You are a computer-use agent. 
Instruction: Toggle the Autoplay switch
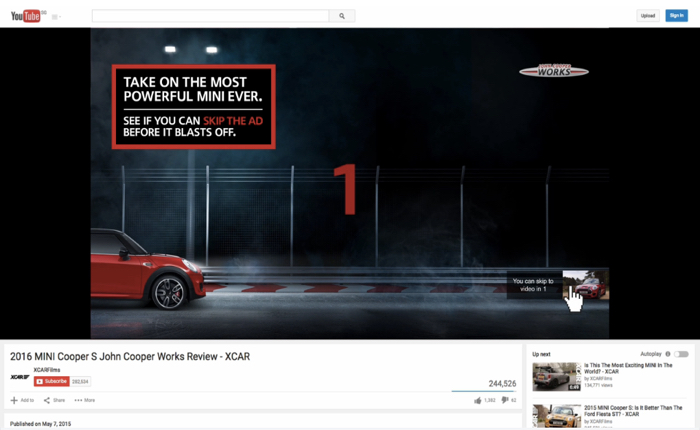pos(681,354)
